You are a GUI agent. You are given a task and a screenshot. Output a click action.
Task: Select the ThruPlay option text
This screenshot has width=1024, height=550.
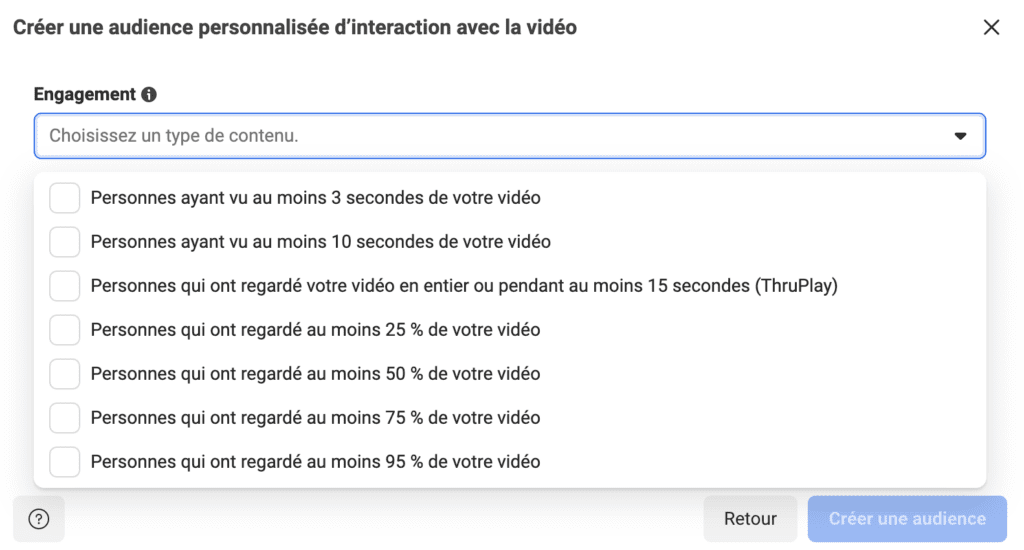click(x=463, y=286)
